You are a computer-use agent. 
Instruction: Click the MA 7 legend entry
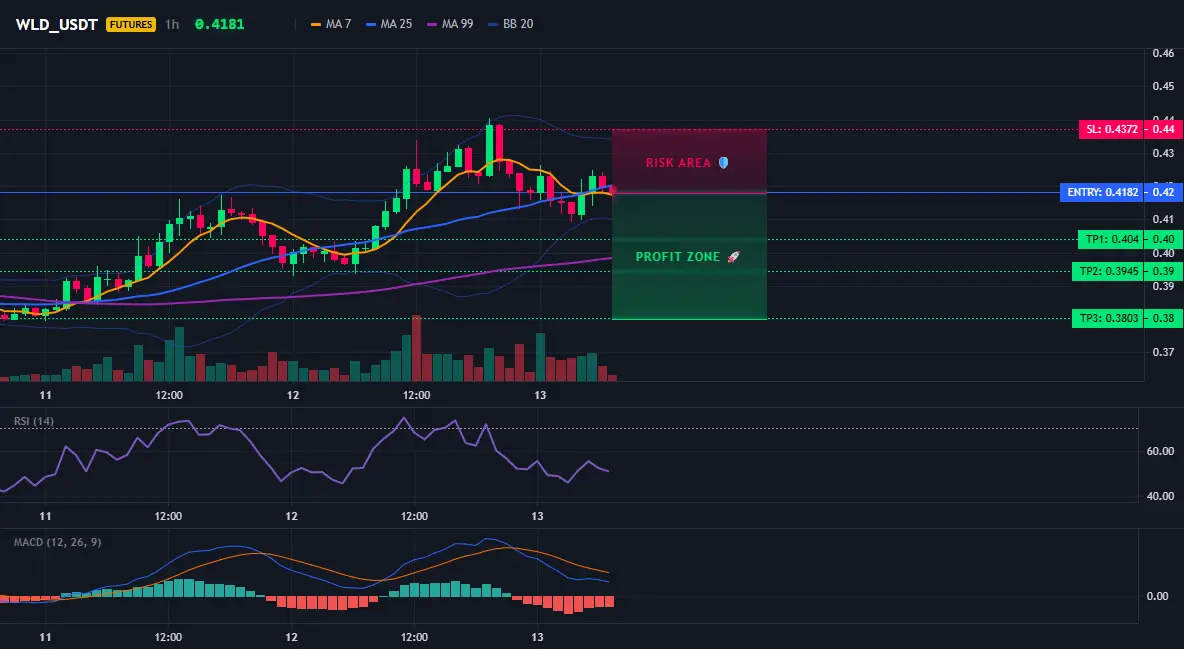331,24
